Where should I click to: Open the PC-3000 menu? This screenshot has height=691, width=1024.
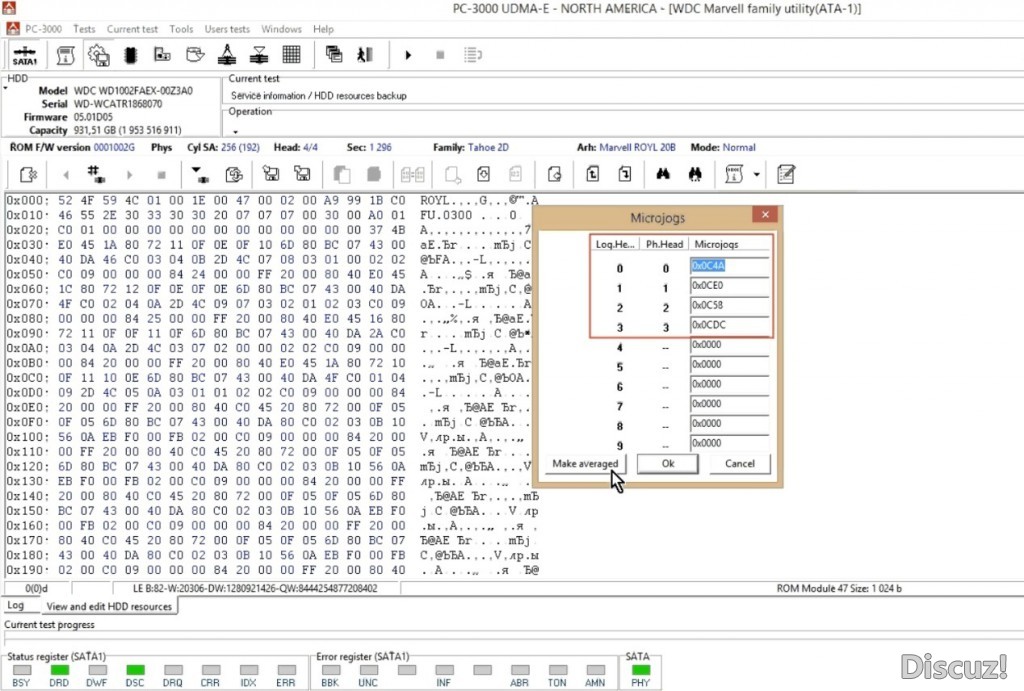(x=43, y=29)
